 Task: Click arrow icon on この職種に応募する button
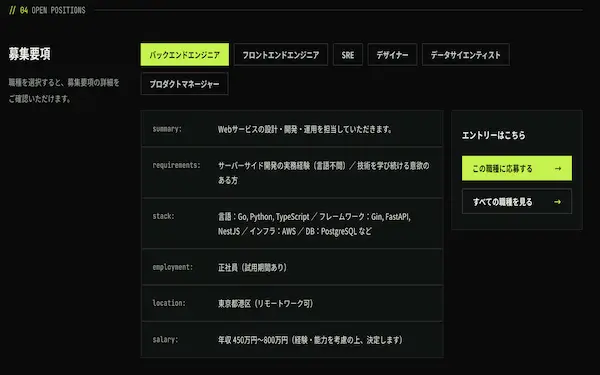pyautogui.click(x=558, y=168)
